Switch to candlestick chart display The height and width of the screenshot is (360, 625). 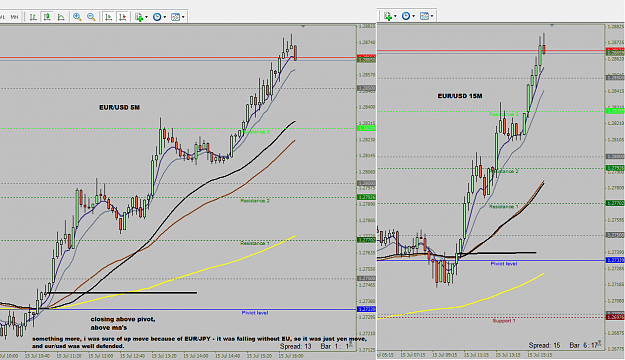[47, 17]
